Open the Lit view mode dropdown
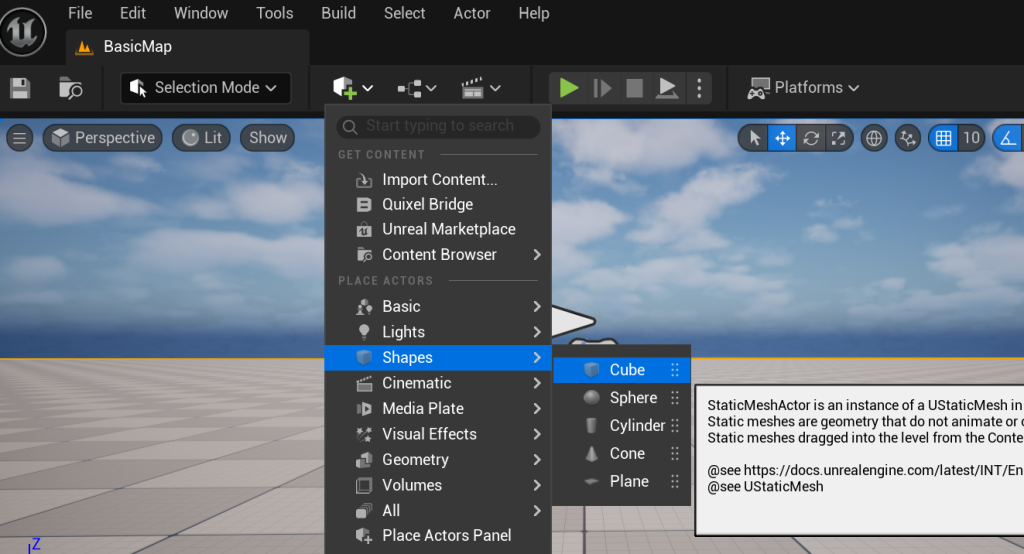The width and height of the screenshot is (1024, 554). (201, 138)
